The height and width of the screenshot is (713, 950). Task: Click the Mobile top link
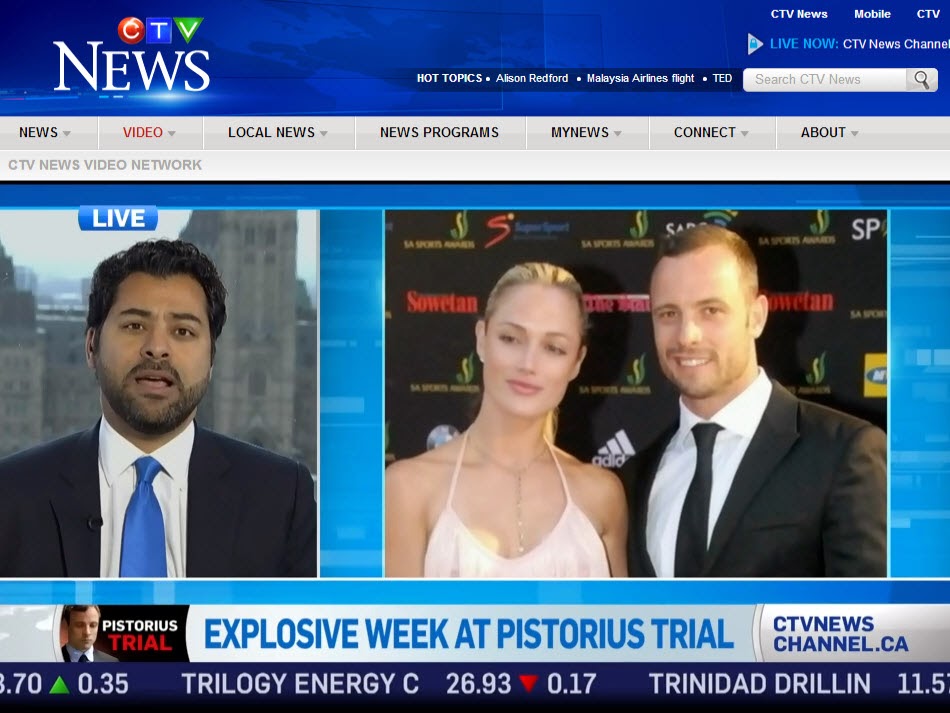(x=872, y=14)
